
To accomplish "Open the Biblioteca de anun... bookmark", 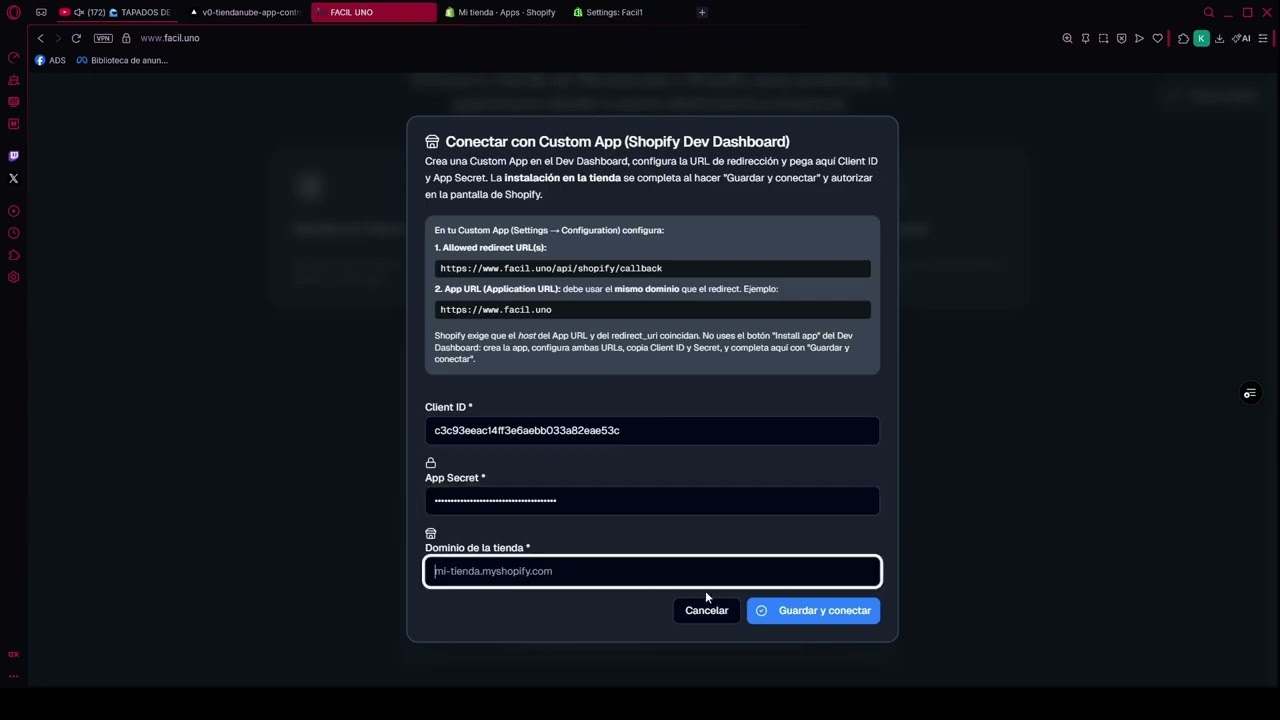I will 122,60.
